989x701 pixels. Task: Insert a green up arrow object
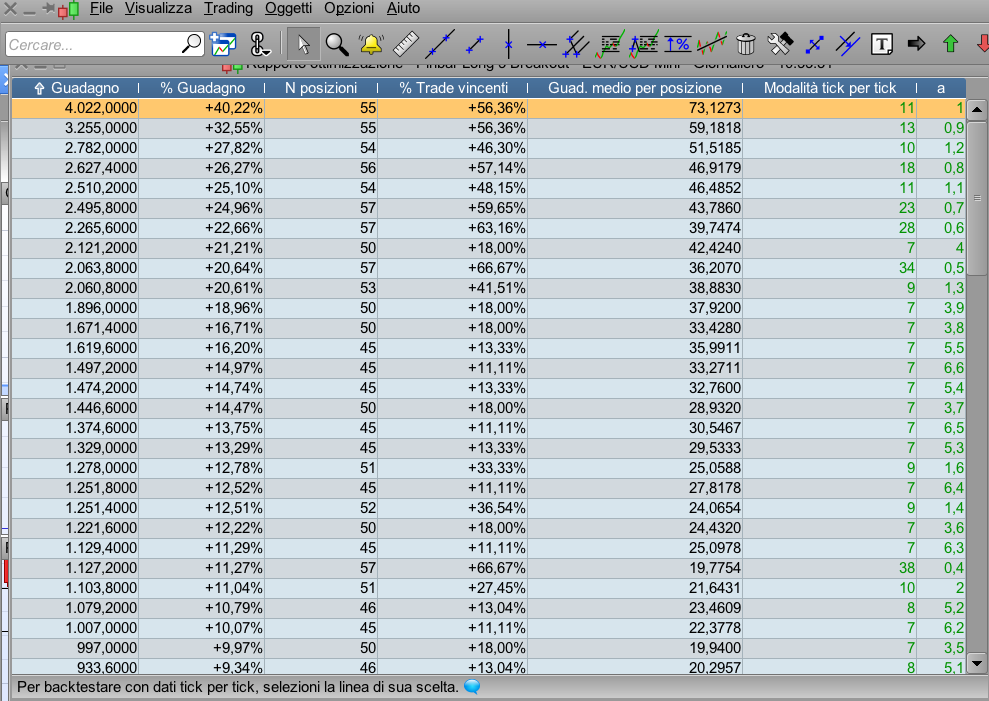tap(951, 44)
